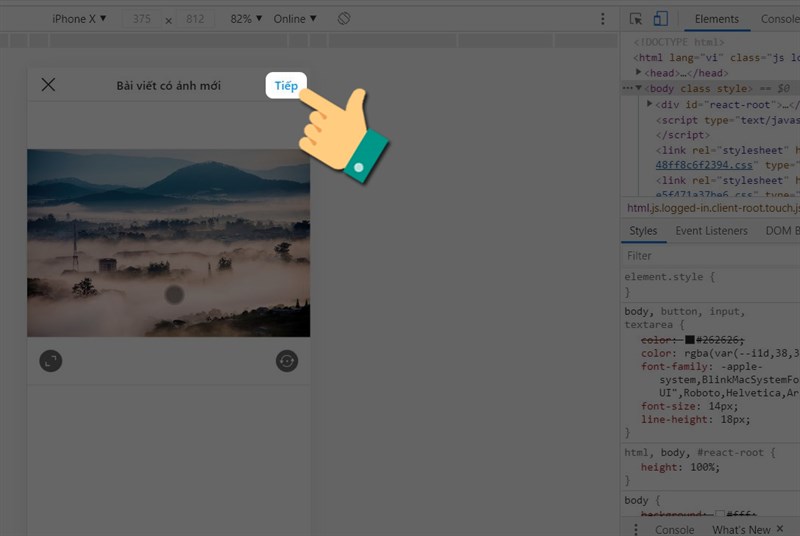Open the device toolbar three-dot menu
Image resolution: width=800 pixels, height=536 pixels.
[x=602, y=19]
